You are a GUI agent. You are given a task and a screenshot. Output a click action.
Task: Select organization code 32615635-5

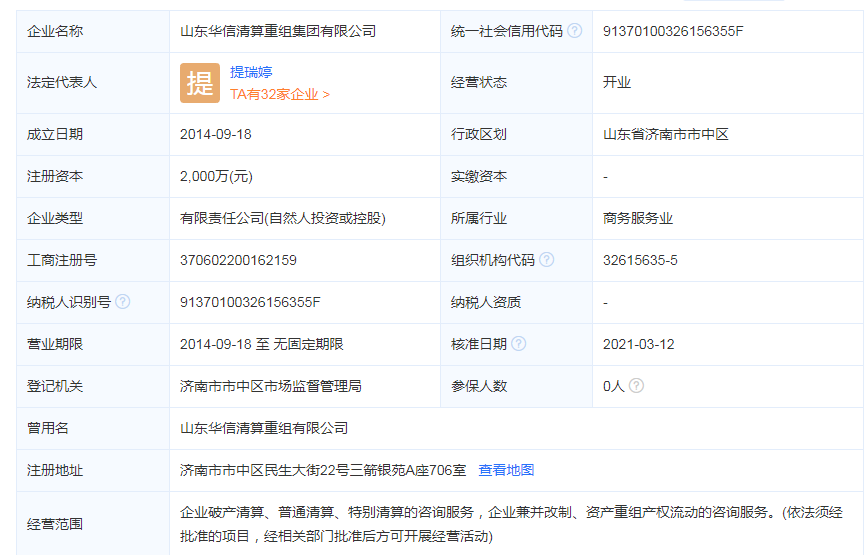640,260
